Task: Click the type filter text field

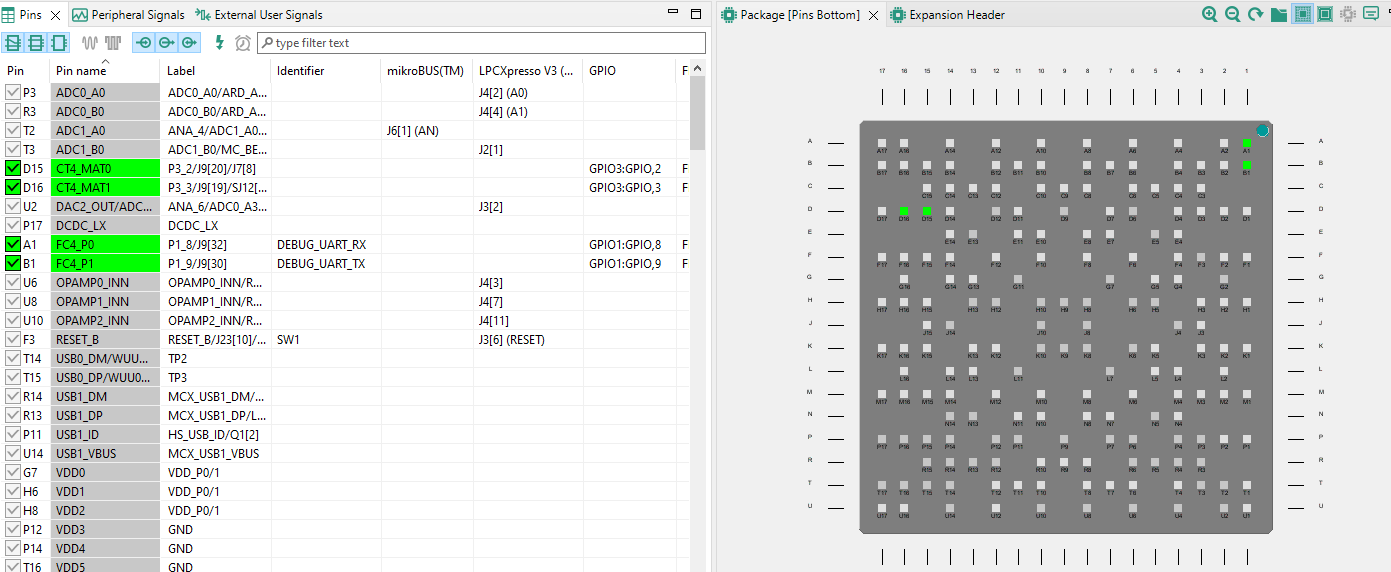Action: pos(480,43)
